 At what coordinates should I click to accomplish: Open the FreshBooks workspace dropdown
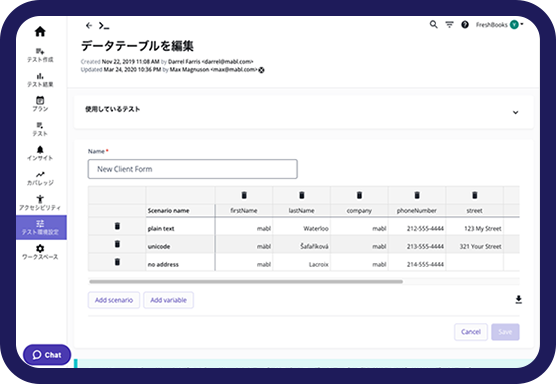tap(500, 24)
